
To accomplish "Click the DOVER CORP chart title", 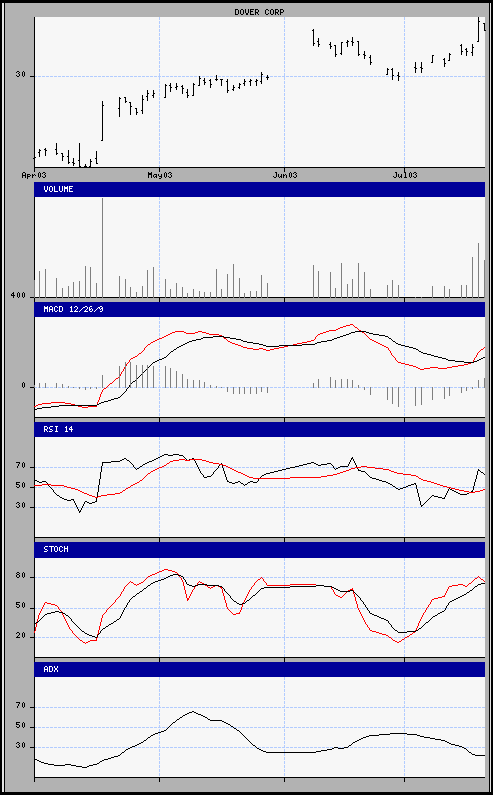I will click(259, 12).
